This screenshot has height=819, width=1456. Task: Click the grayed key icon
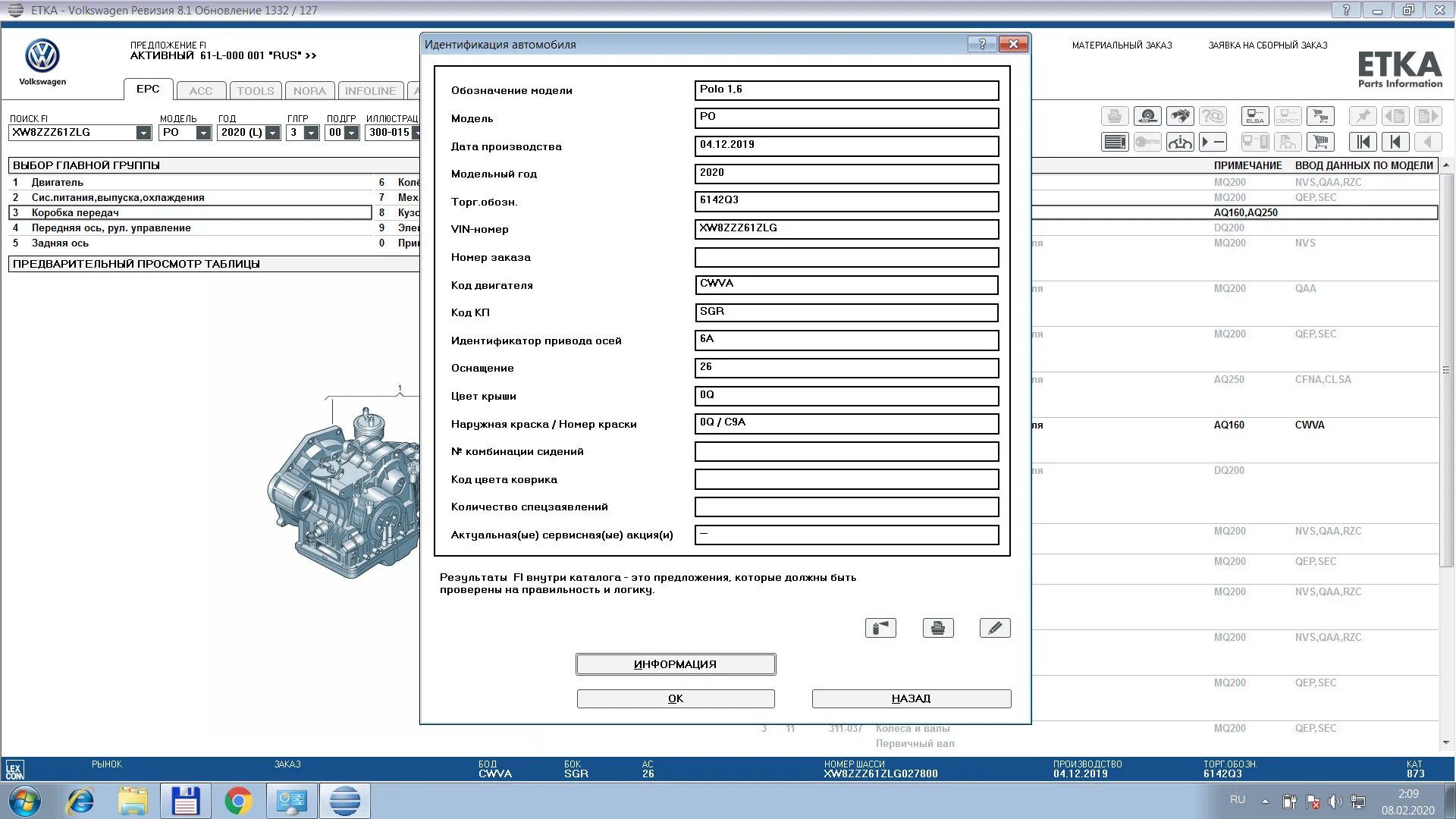tap(1147, 142)
